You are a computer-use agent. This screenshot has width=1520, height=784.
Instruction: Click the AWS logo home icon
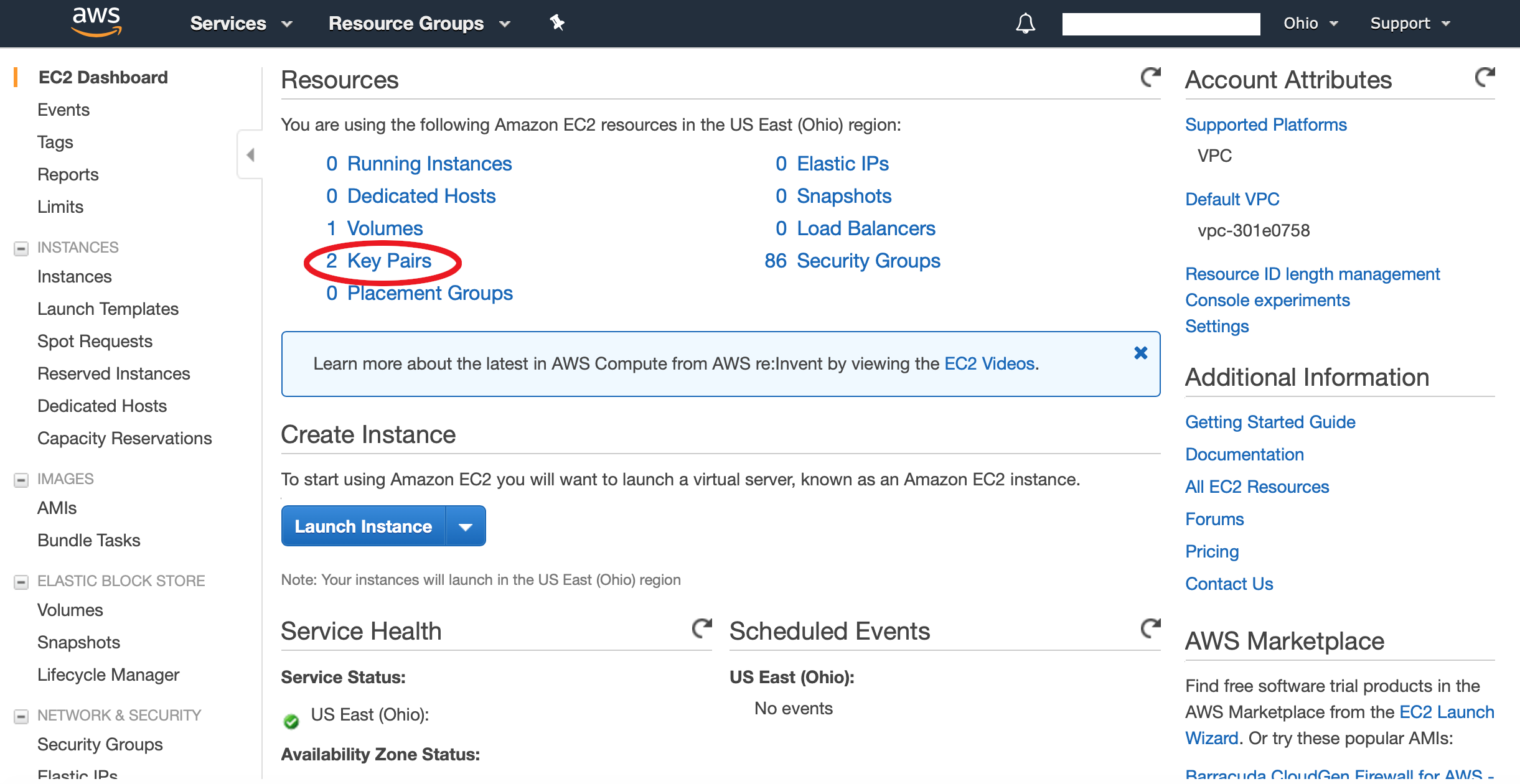click(x=96, y=22)
